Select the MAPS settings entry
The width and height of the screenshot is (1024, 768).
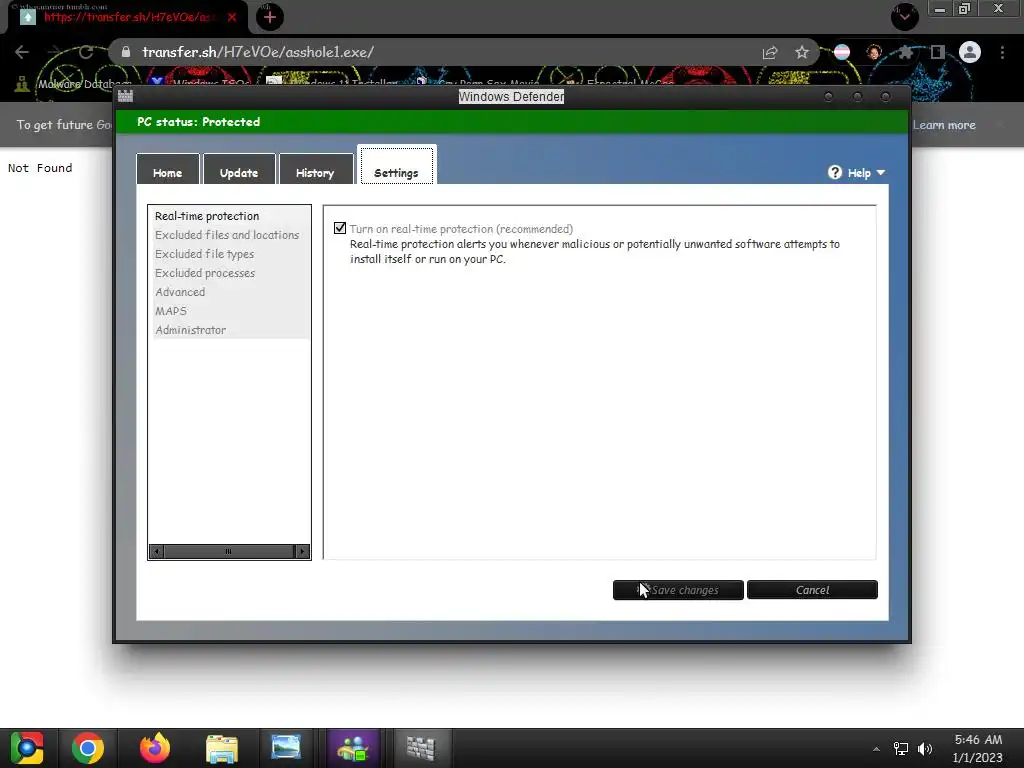click(171, 311)
